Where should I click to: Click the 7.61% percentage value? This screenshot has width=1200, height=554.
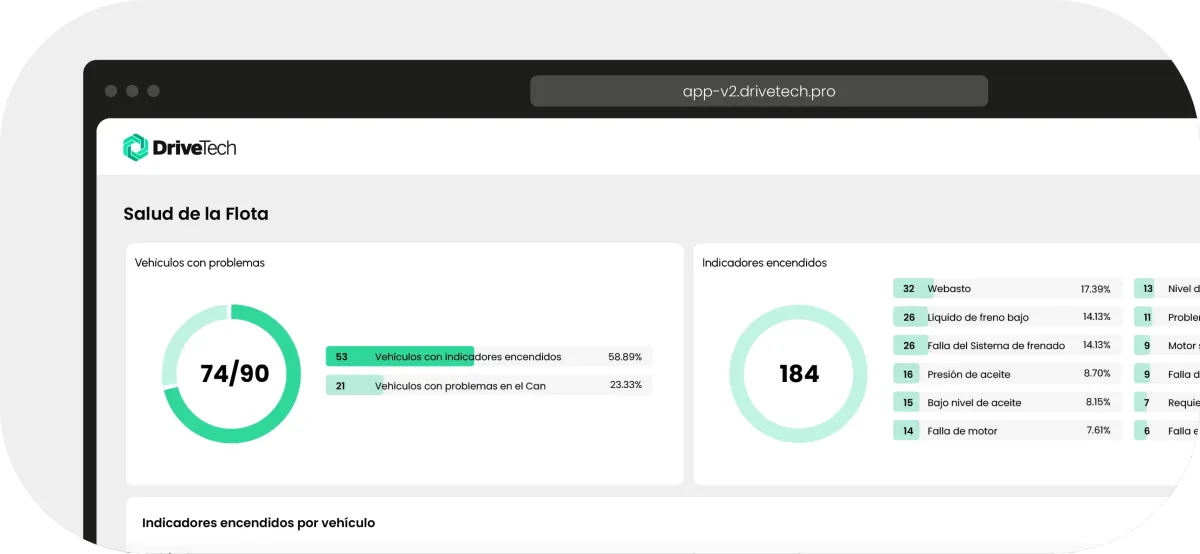point(1098,431)
